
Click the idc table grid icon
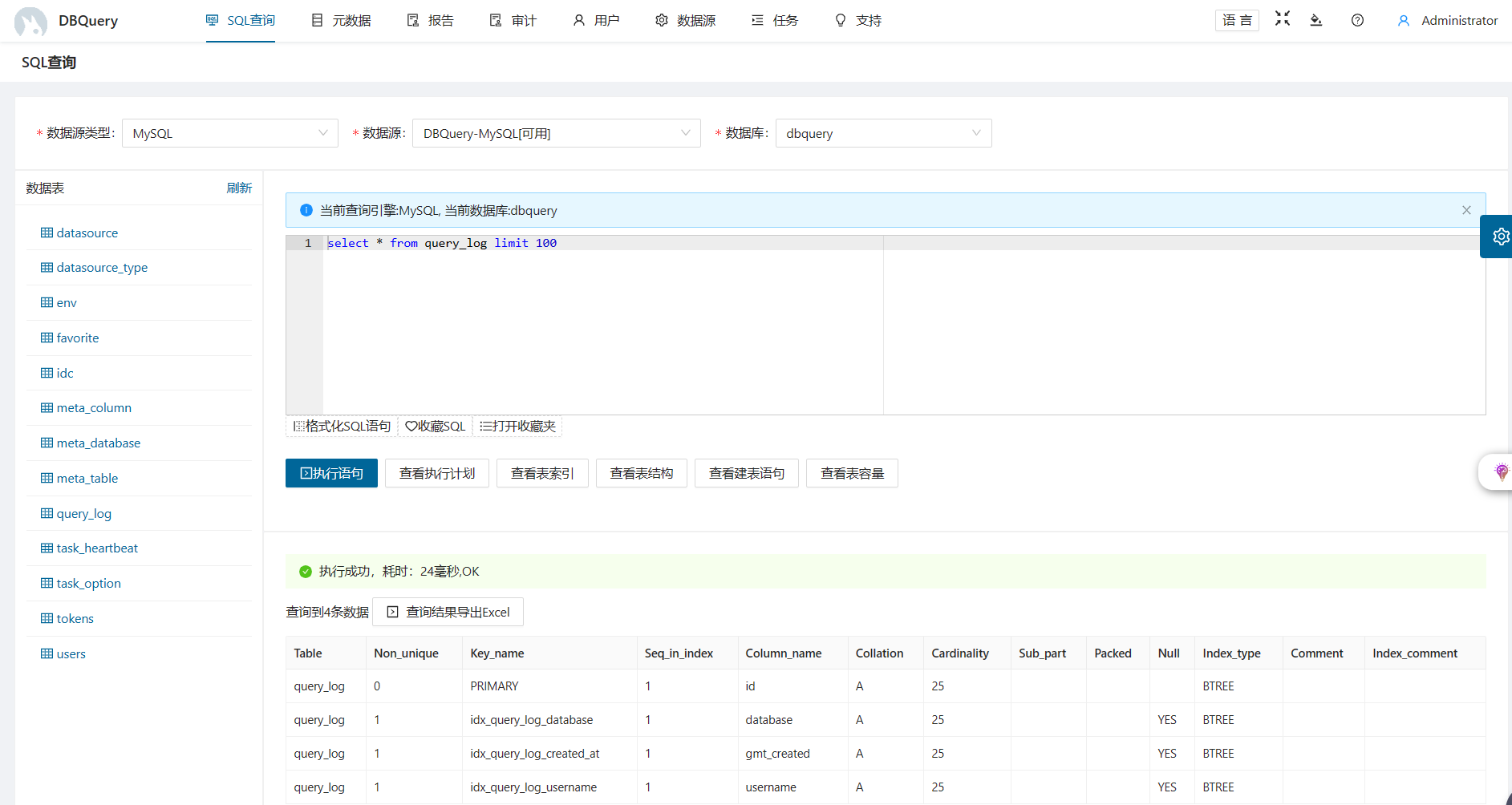pyautogui.click(x=47, y=373)
